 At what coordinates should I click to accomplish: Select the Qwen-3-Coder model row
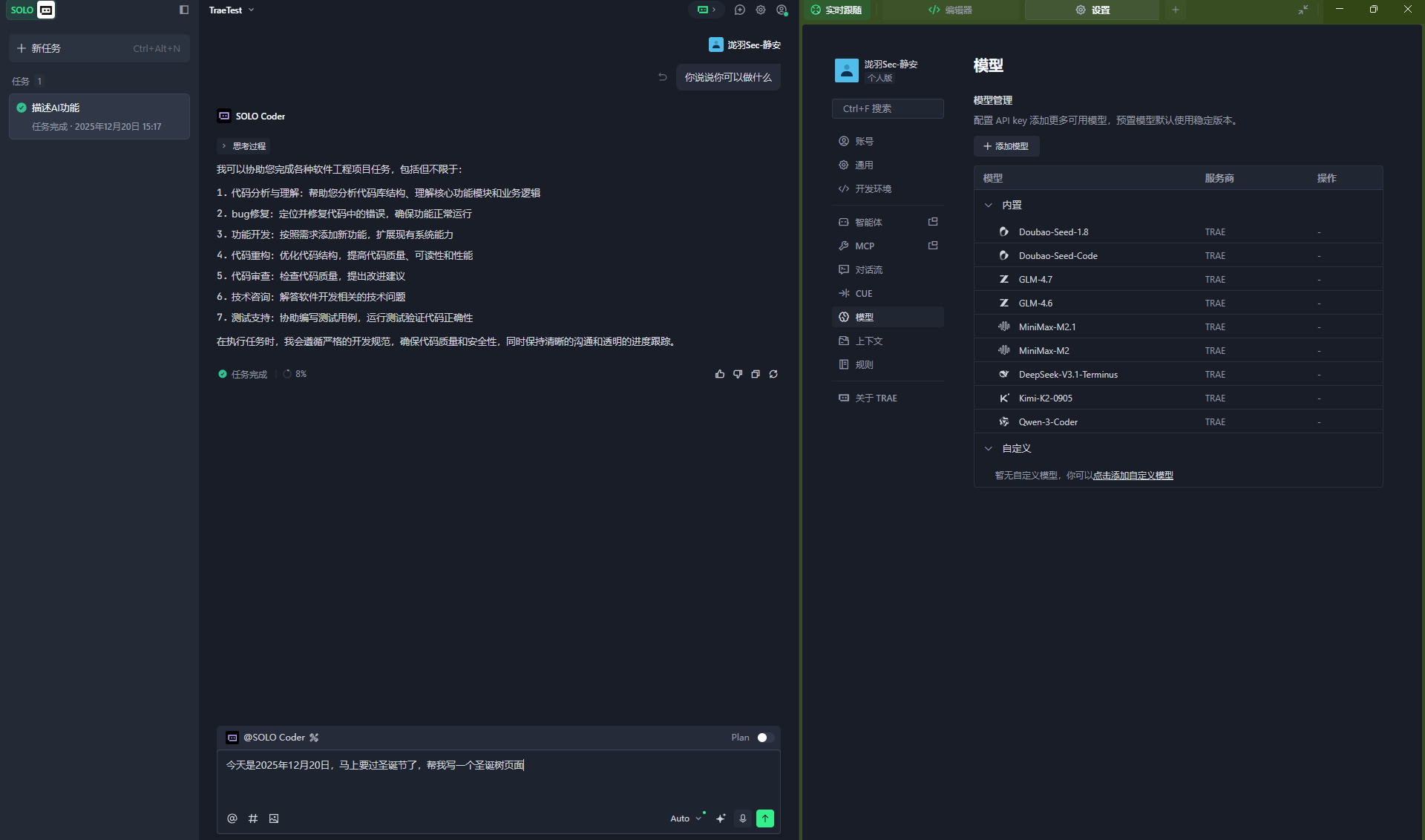click(x=1178, y=421)
